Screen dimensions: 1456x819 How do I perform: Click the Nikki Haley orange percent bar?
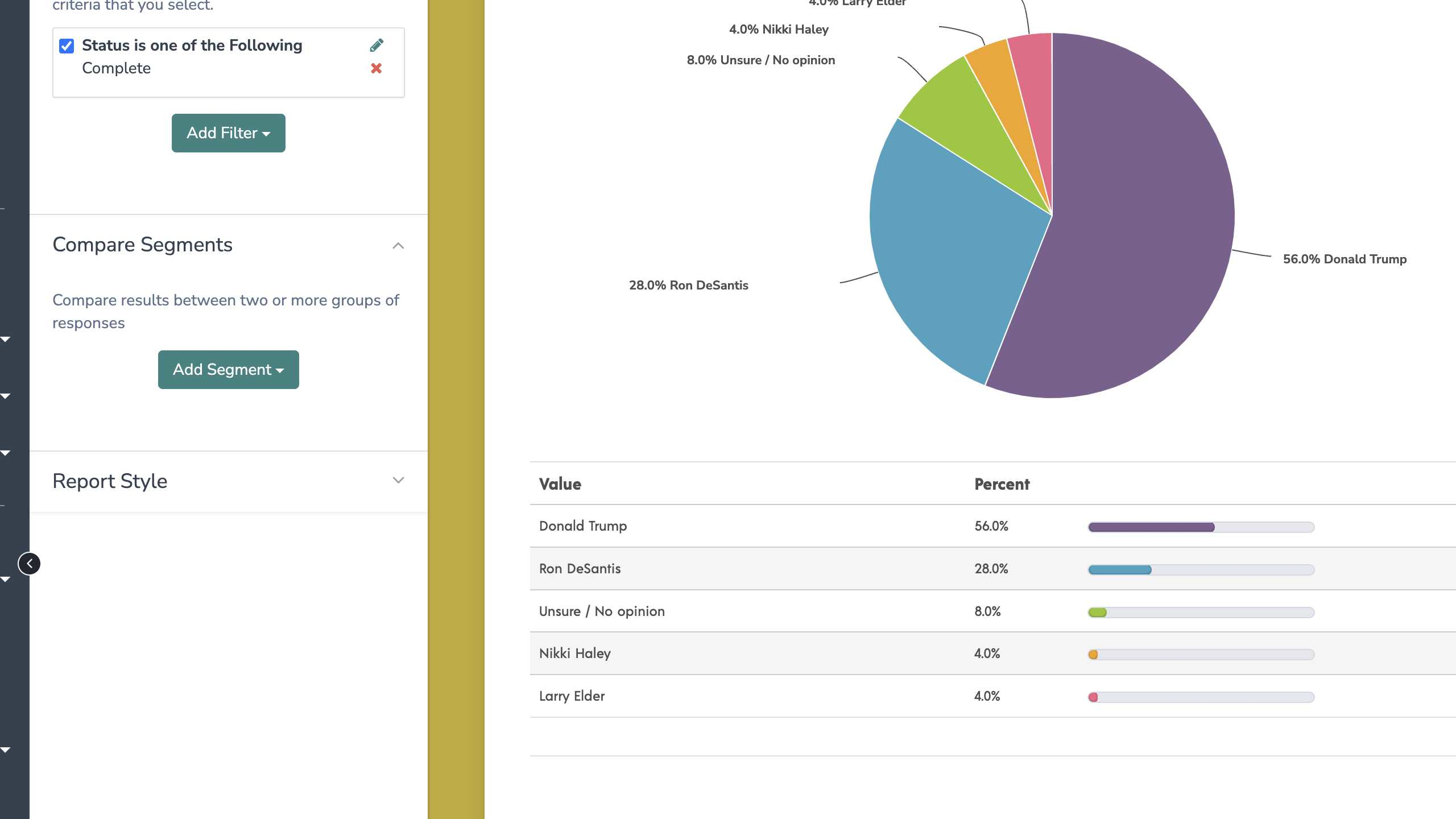(x=1093, y=655)
